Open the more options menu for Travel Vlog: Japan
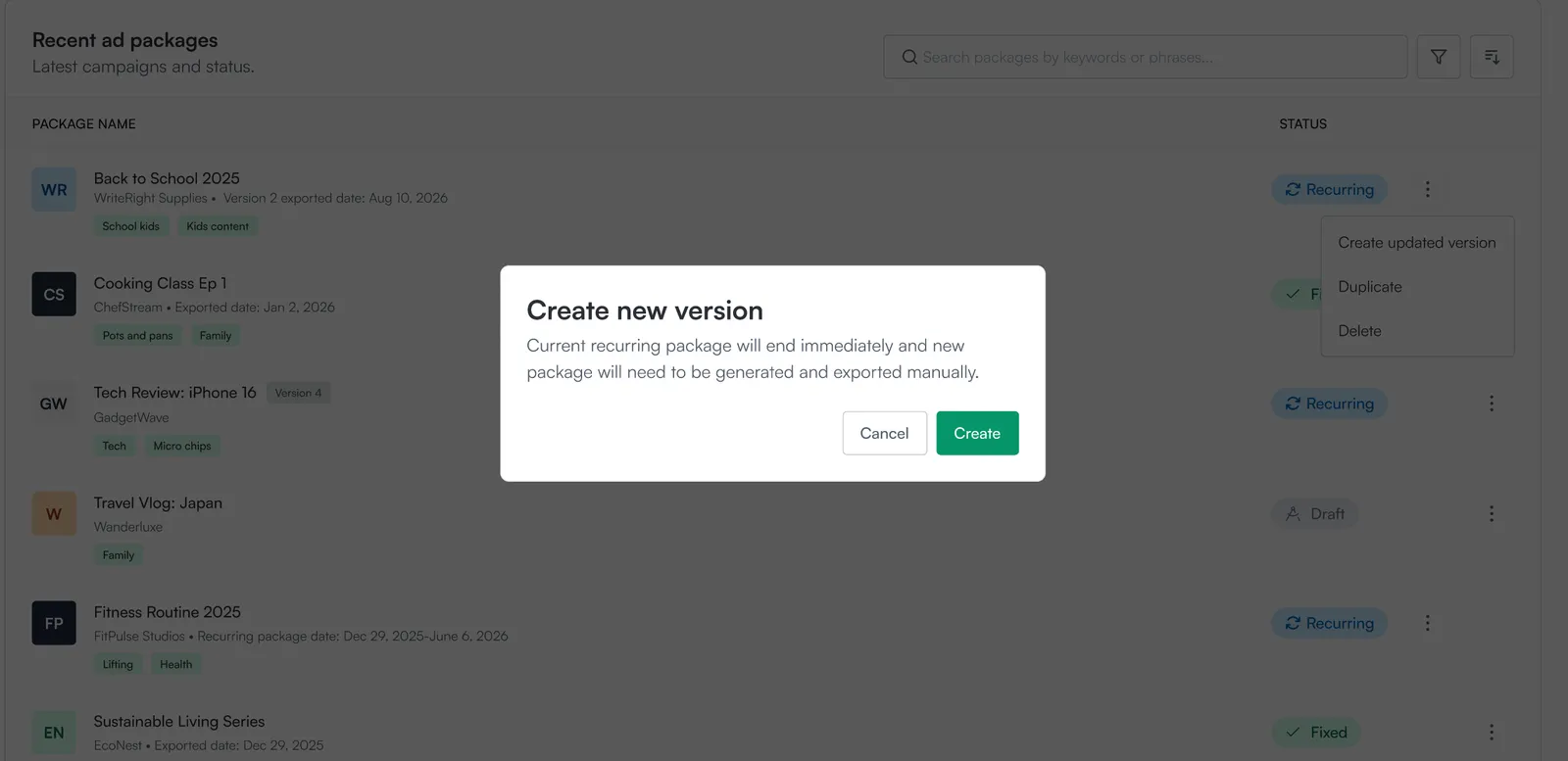 click(1492, 513)
